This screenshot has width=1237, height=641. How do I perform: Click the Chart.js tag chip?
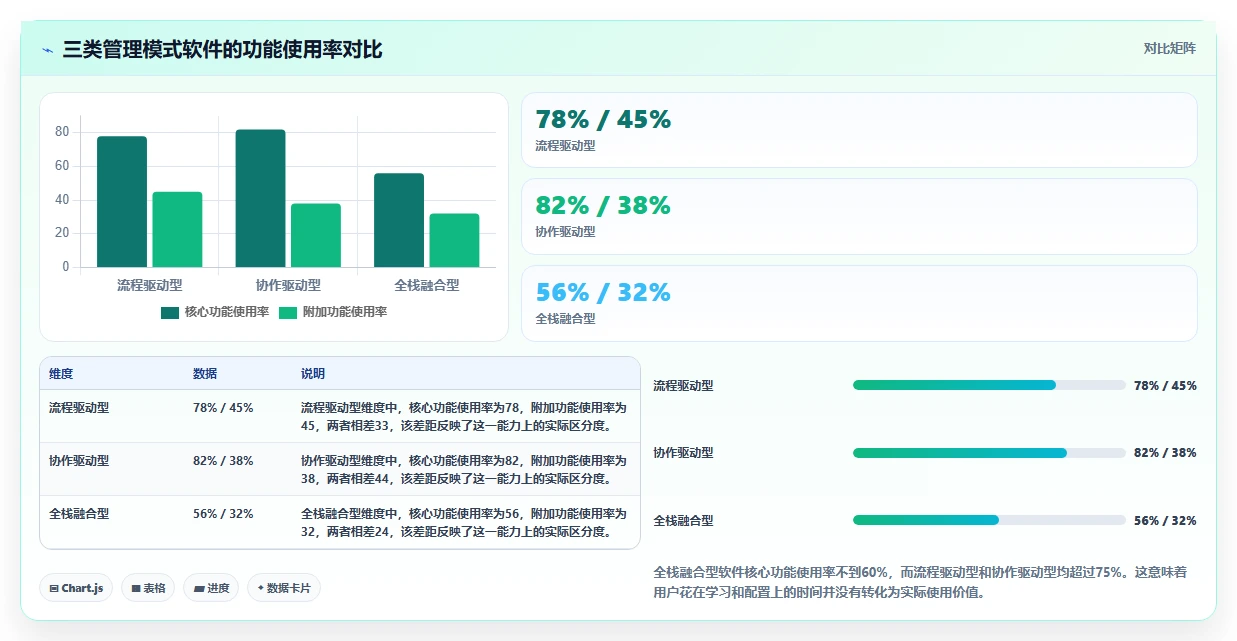pos(76,588)
